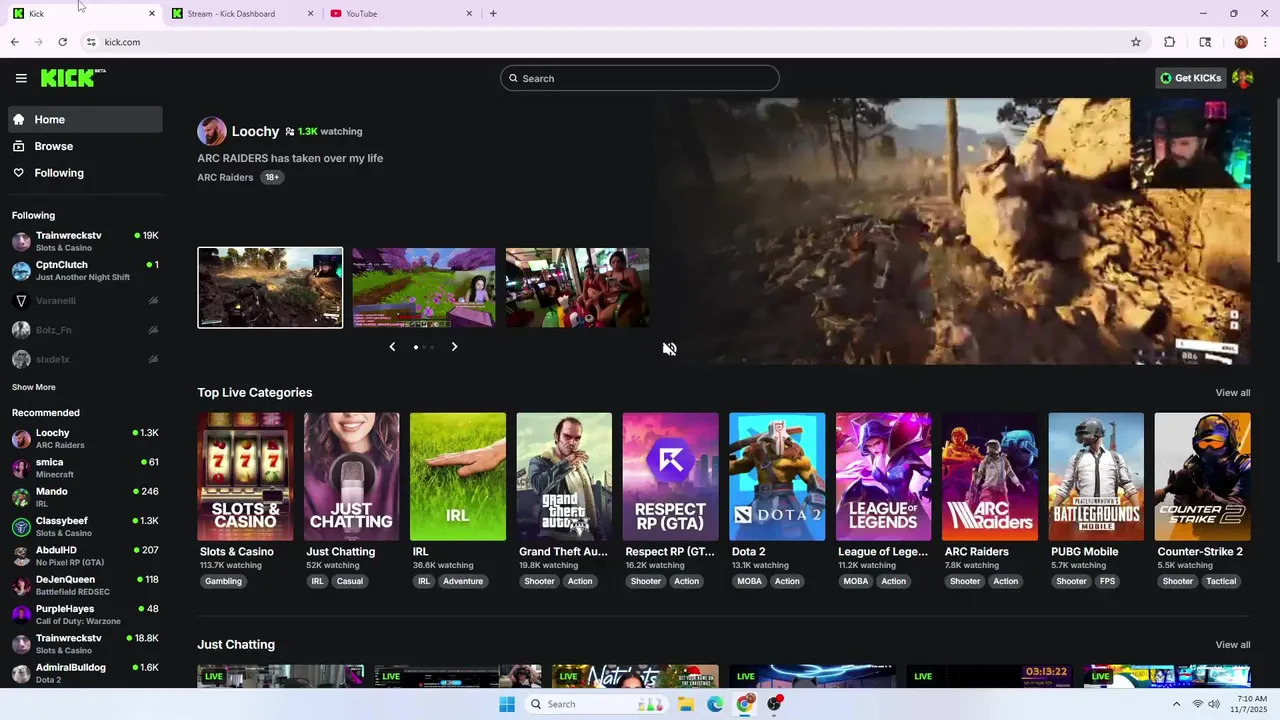Open CptnClutch in the Following list
This screenshot has width=1280, height=720.
[85, 271]
